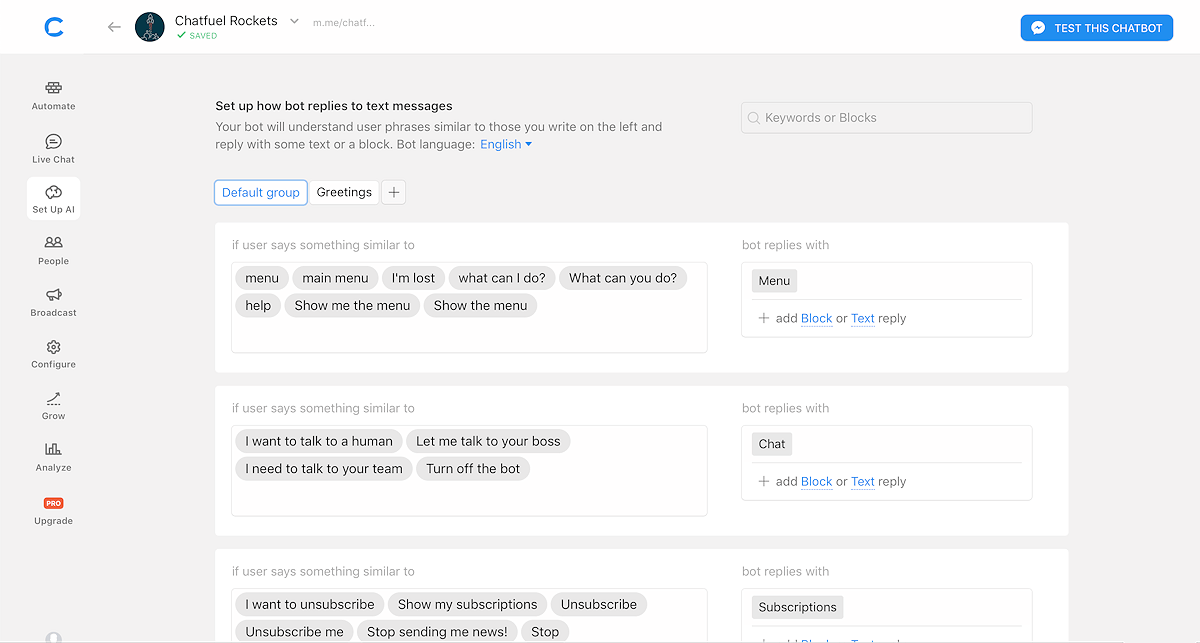The image size is (1200, 643).
Task: Add a new group with plus button
Action: pyautogui.click(x=394, y=192)
